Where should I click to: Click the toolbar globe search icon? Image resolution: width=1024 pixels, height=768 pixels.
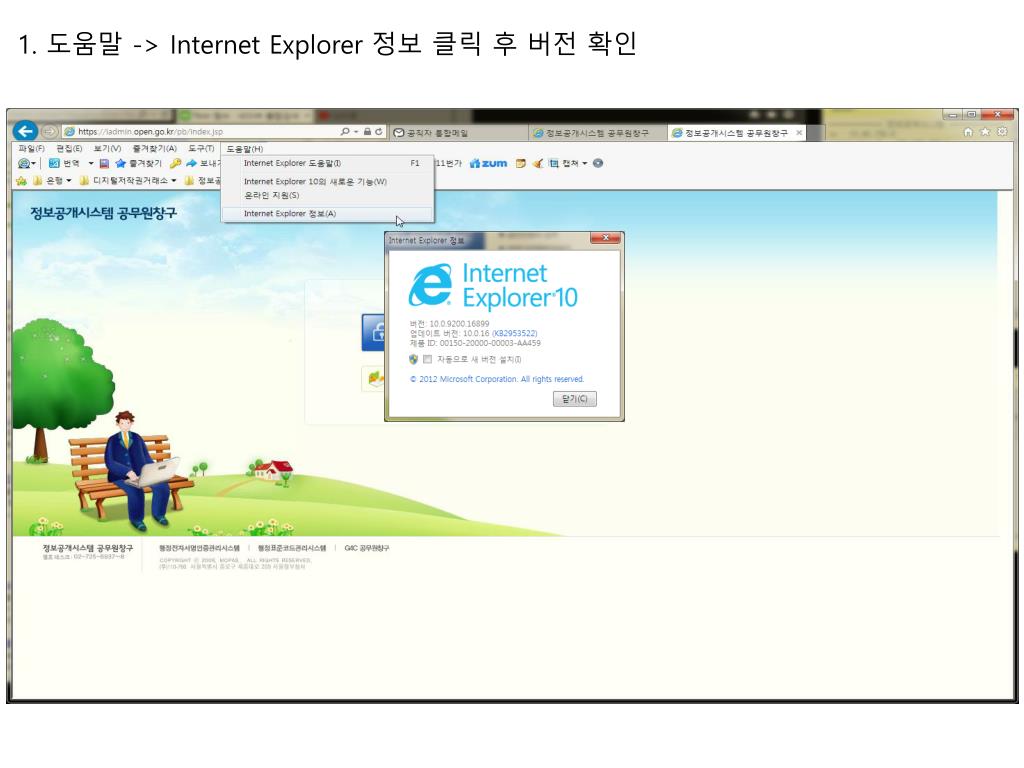(24, 163)
